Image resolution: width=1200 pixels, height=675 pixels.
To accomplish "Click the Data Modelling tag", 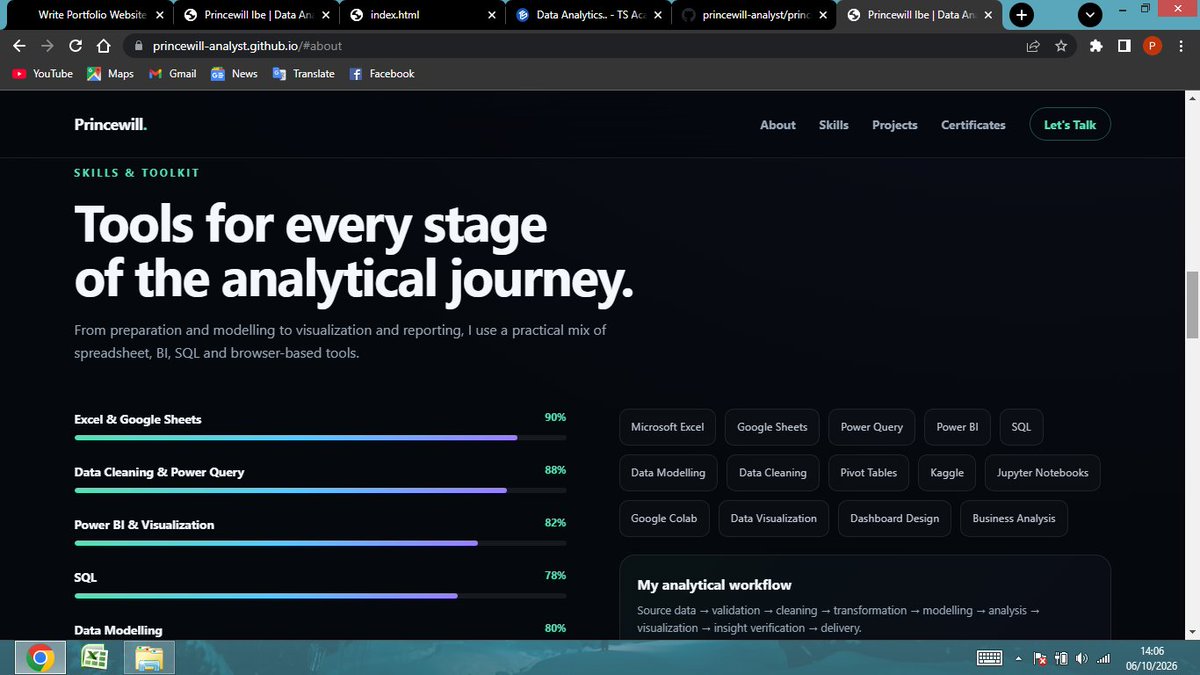I will point(668,473).
